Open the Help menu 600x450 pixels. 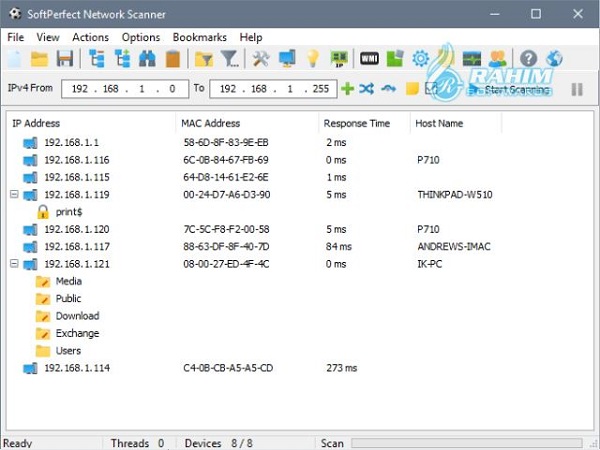click(251, 38)
